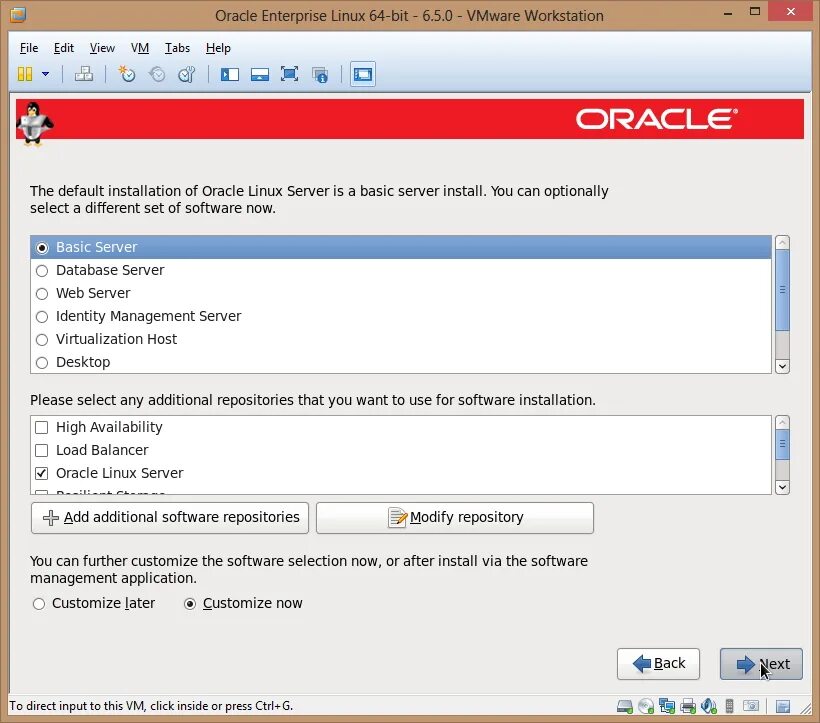Open the power options dropdown arrow

45,74
